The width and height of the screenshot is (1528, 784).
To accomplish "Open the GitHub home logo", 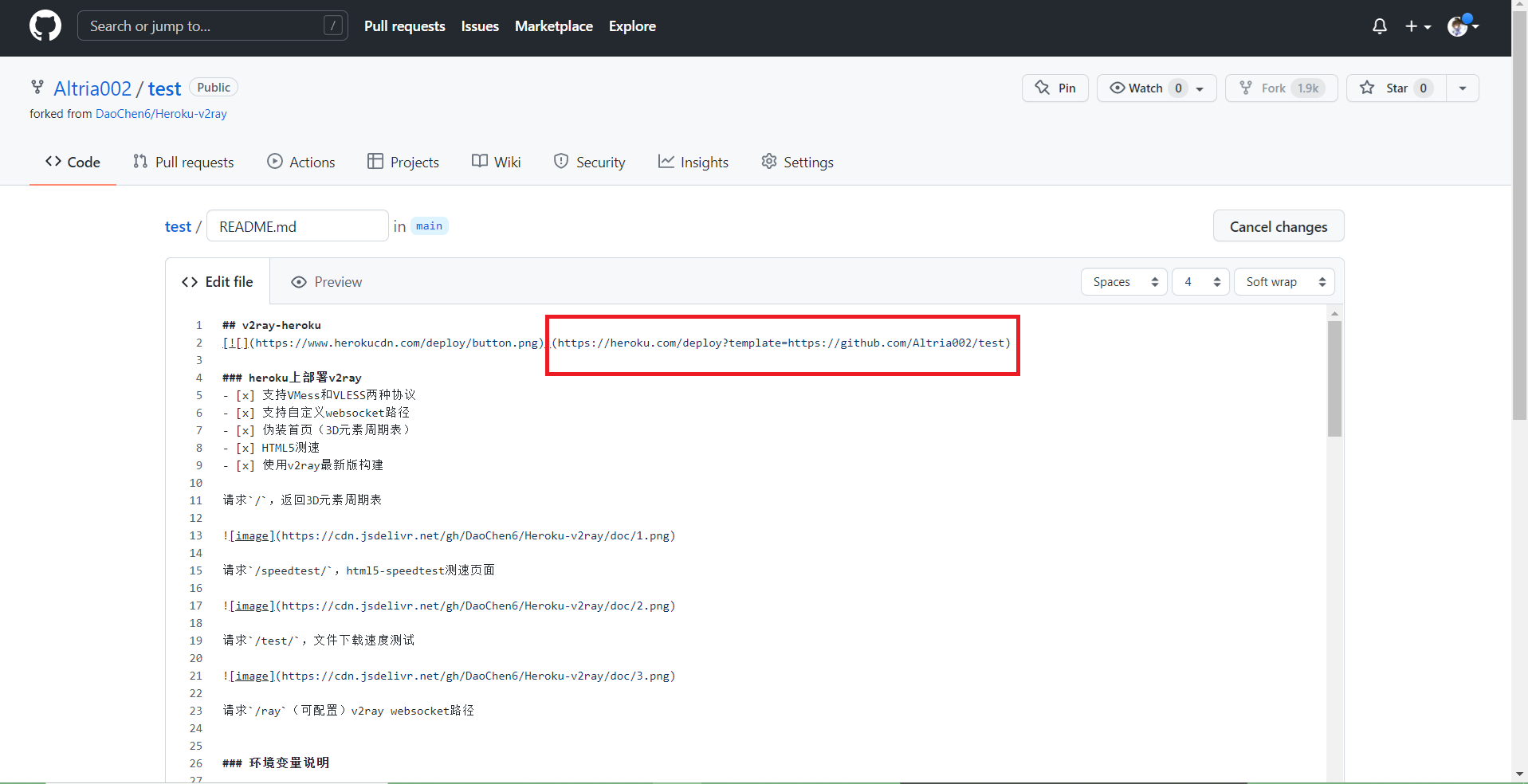I will click(x=45, y=26).
